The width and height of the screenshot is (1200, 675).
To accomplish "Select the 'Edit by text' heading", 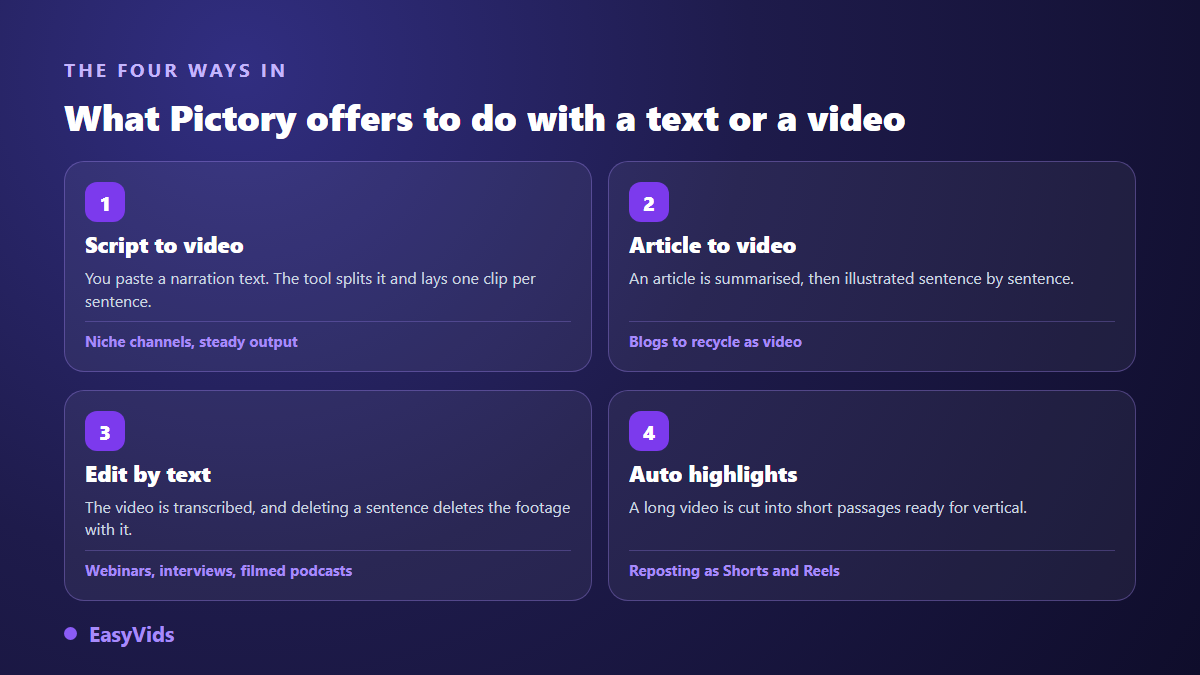I will click(148, 474).
